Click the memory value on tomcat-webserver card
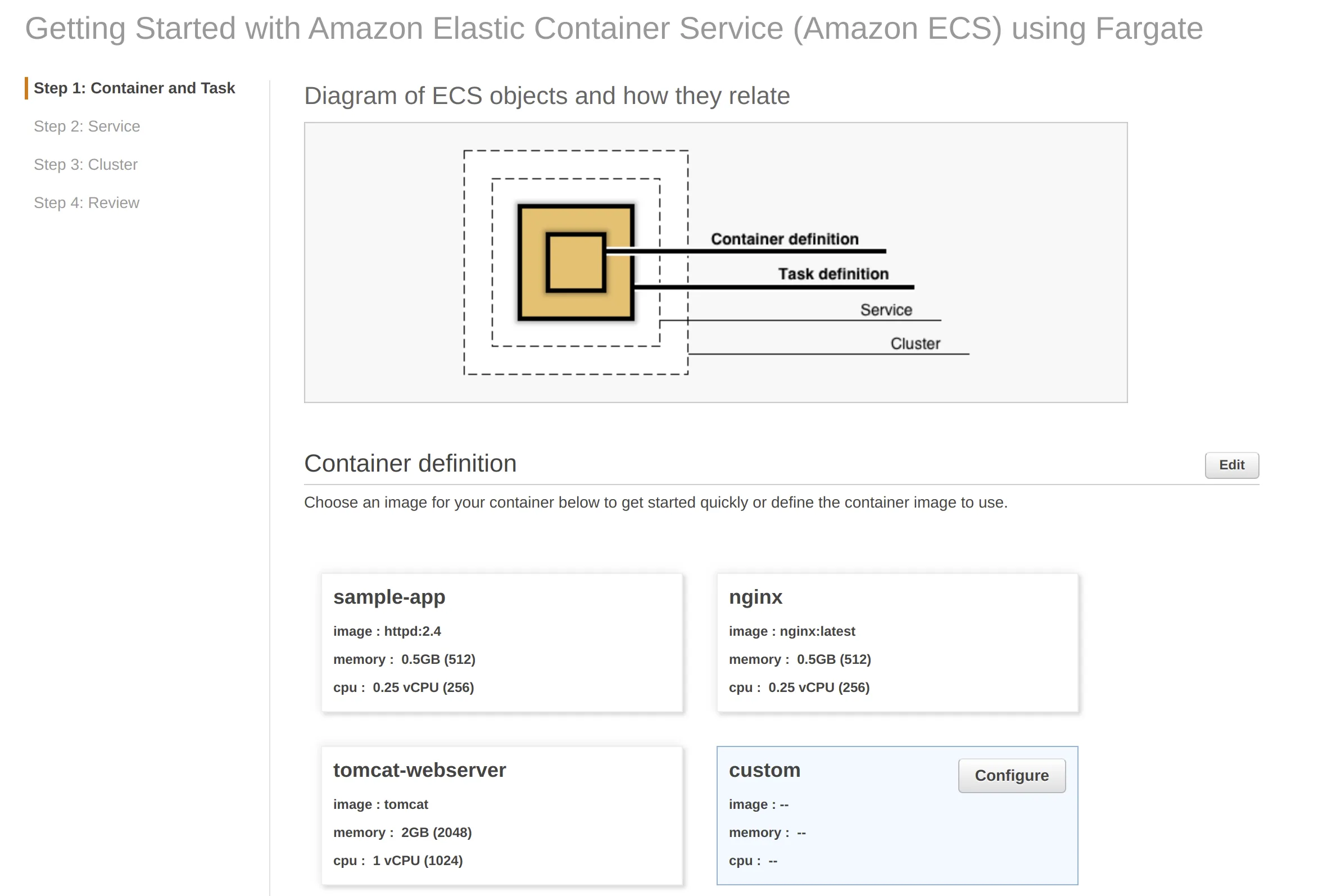This screenshot has height=896, width=1332. coord(401,832)
